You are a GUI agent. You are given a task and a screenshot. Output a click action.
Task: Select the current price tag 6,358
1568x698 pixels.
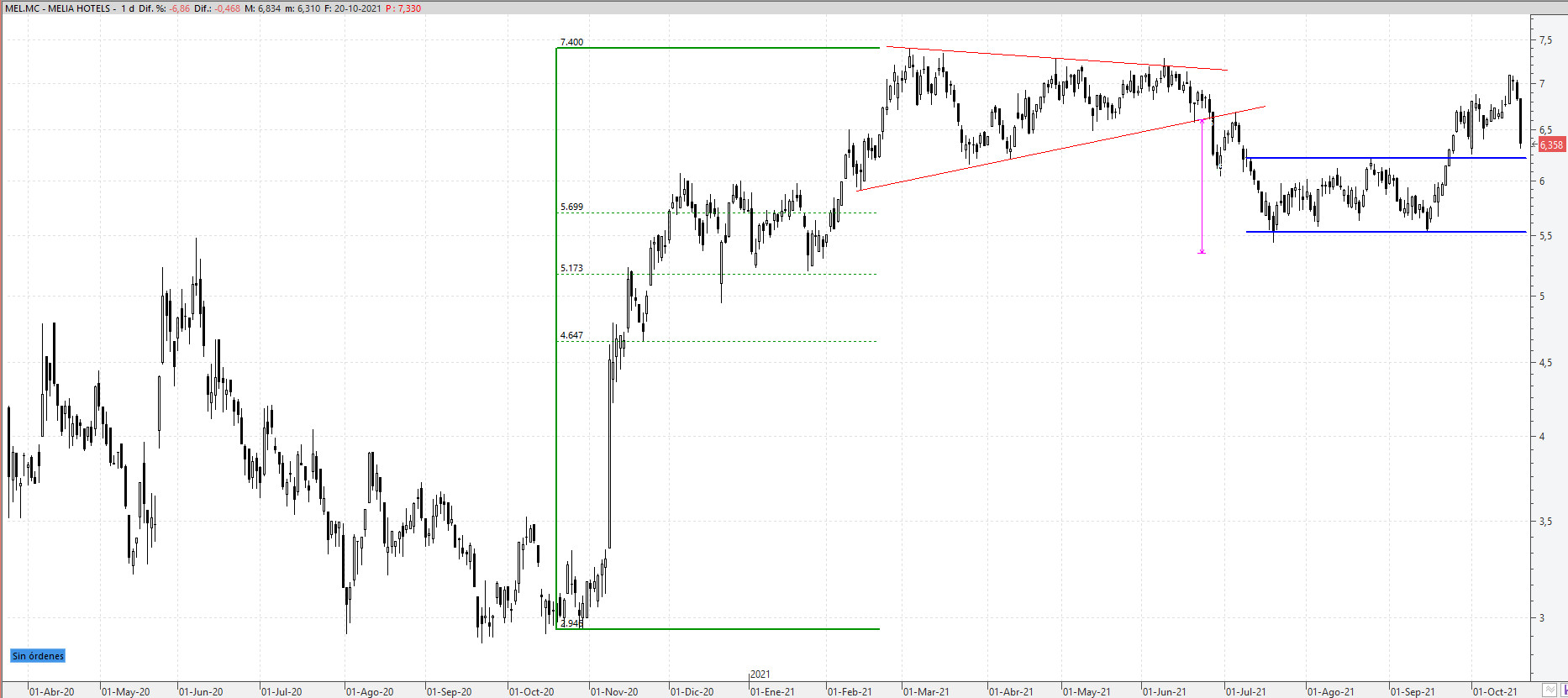pyautogui.click(x=1551, y=145)
